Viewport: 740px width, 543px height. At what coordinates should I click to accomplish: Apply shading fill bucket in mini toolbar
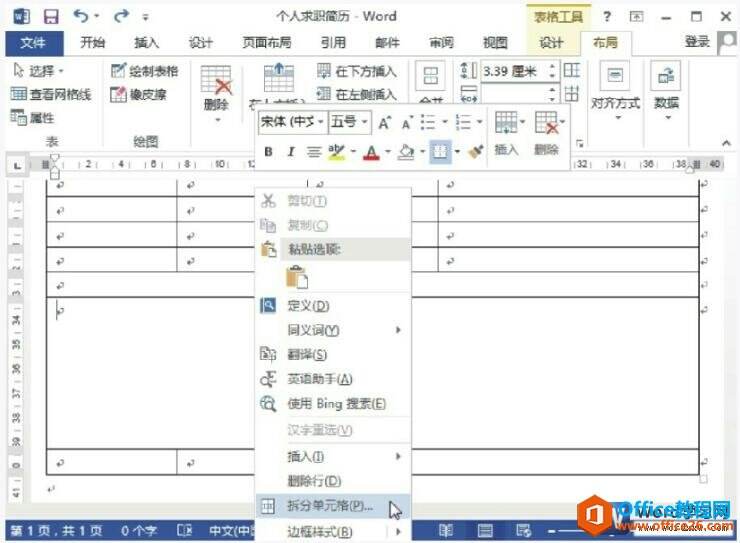tap(406, 152)
